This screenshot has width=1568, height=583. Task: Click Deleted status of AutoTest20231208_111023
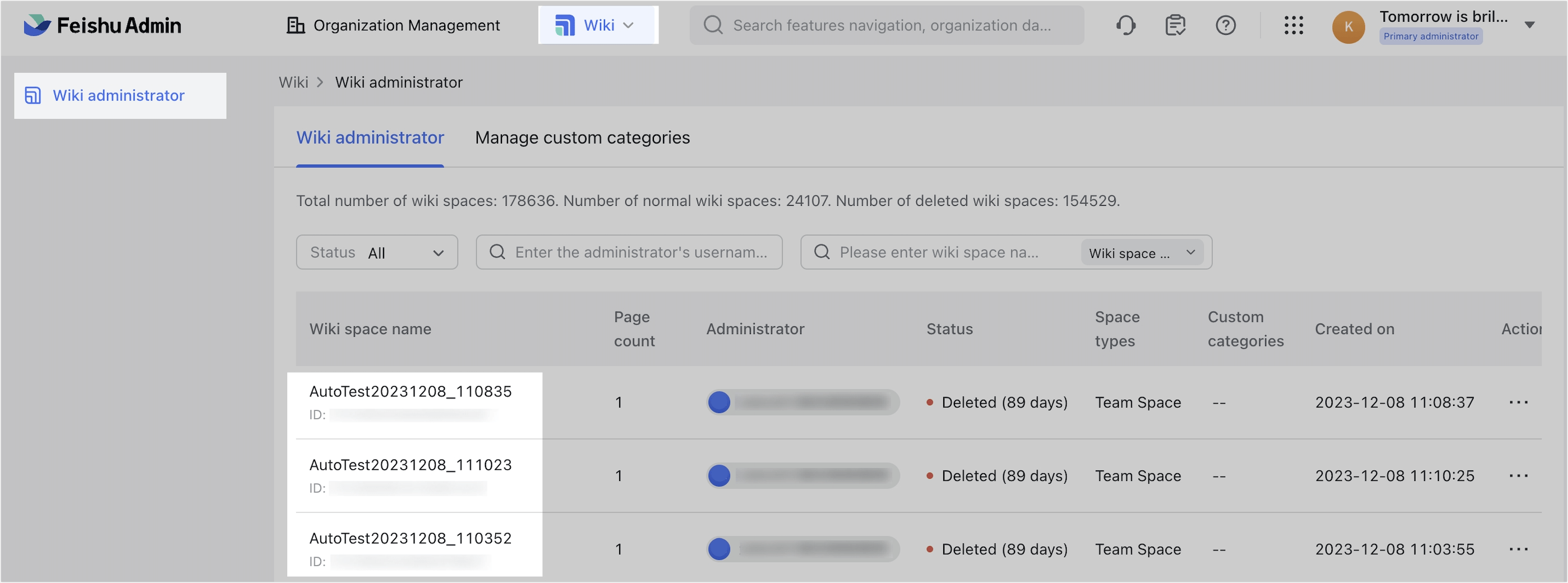click(x=997, y=476)
